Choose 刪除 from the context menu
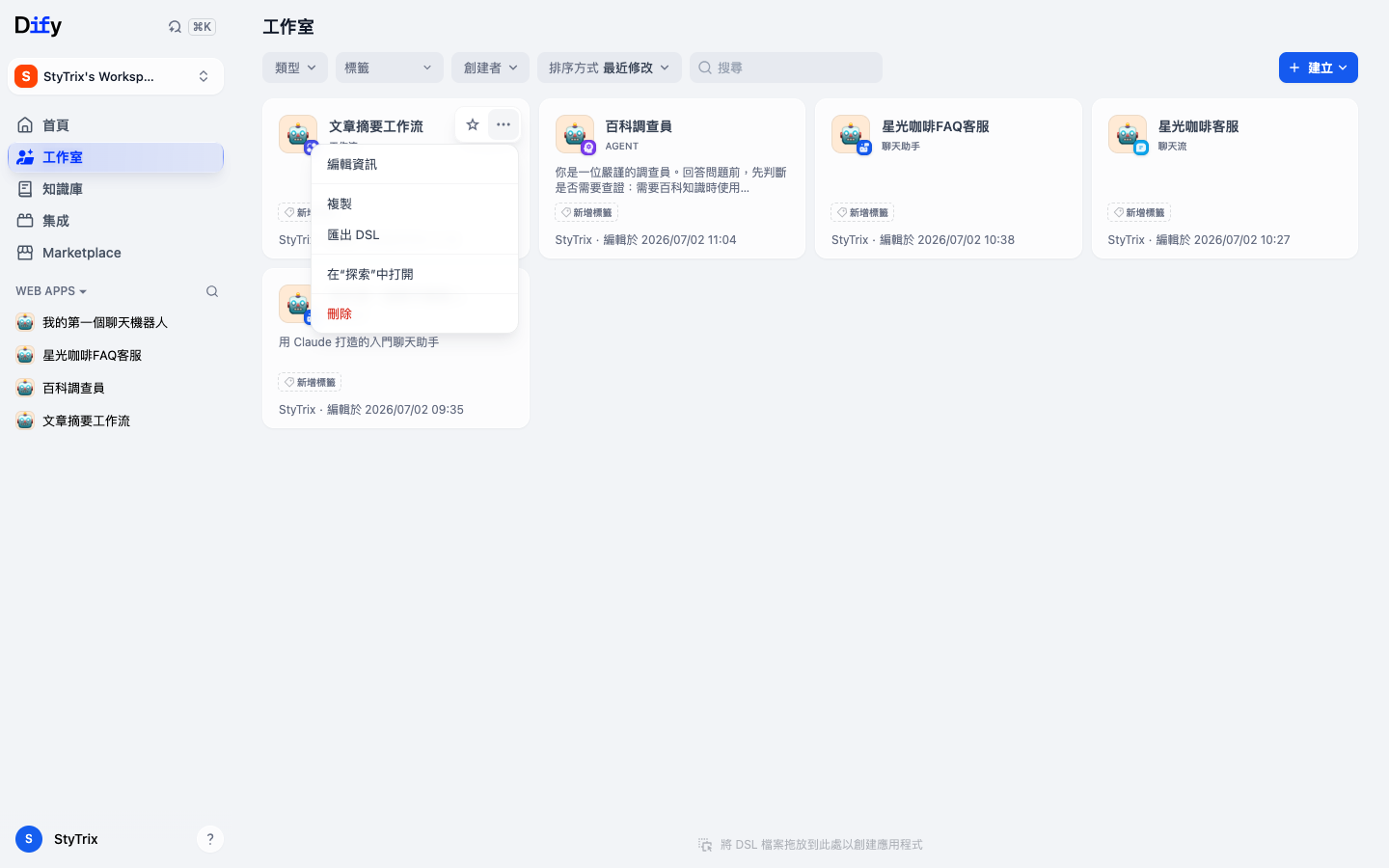The height and width of the screenshot is (868, 1389). tap(415, 314)
